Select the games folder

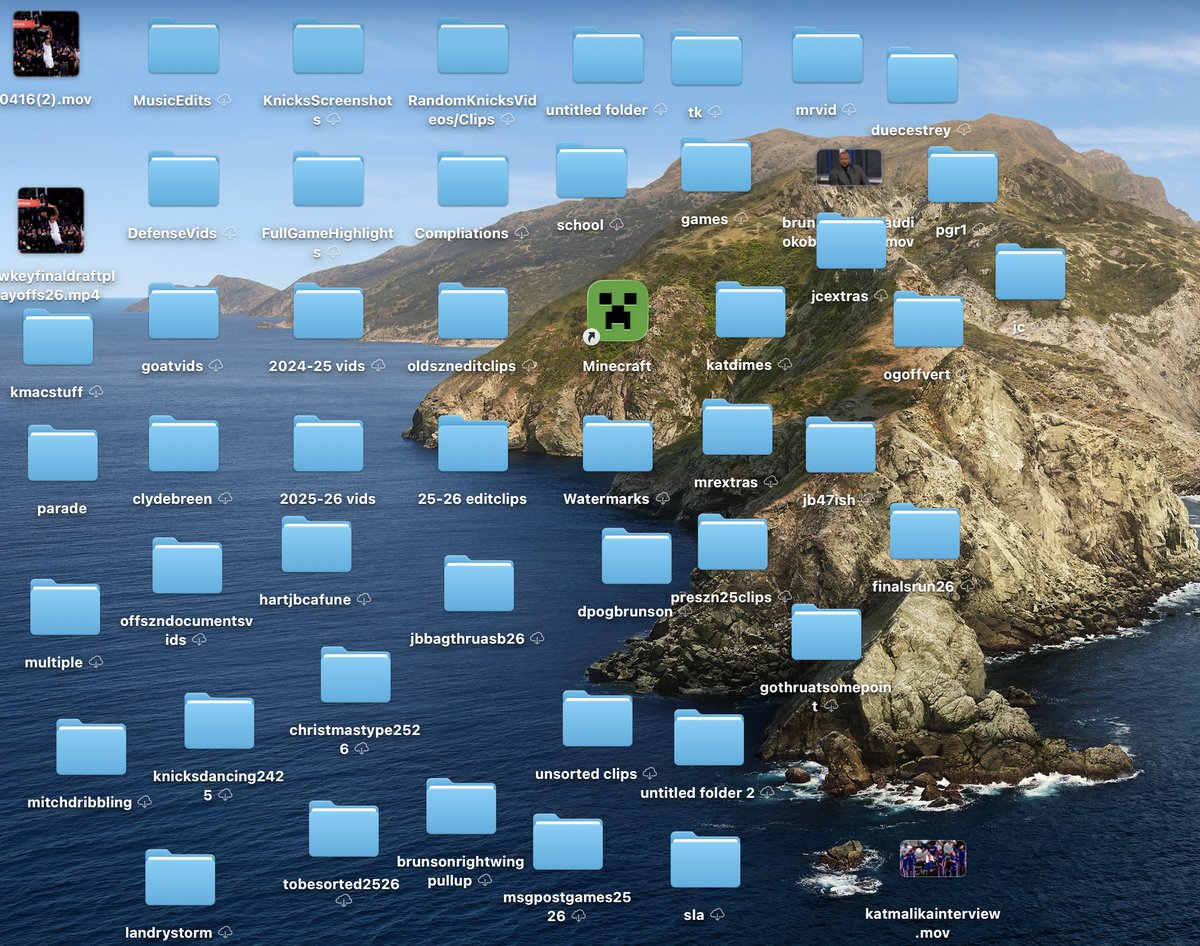point(716,165)
